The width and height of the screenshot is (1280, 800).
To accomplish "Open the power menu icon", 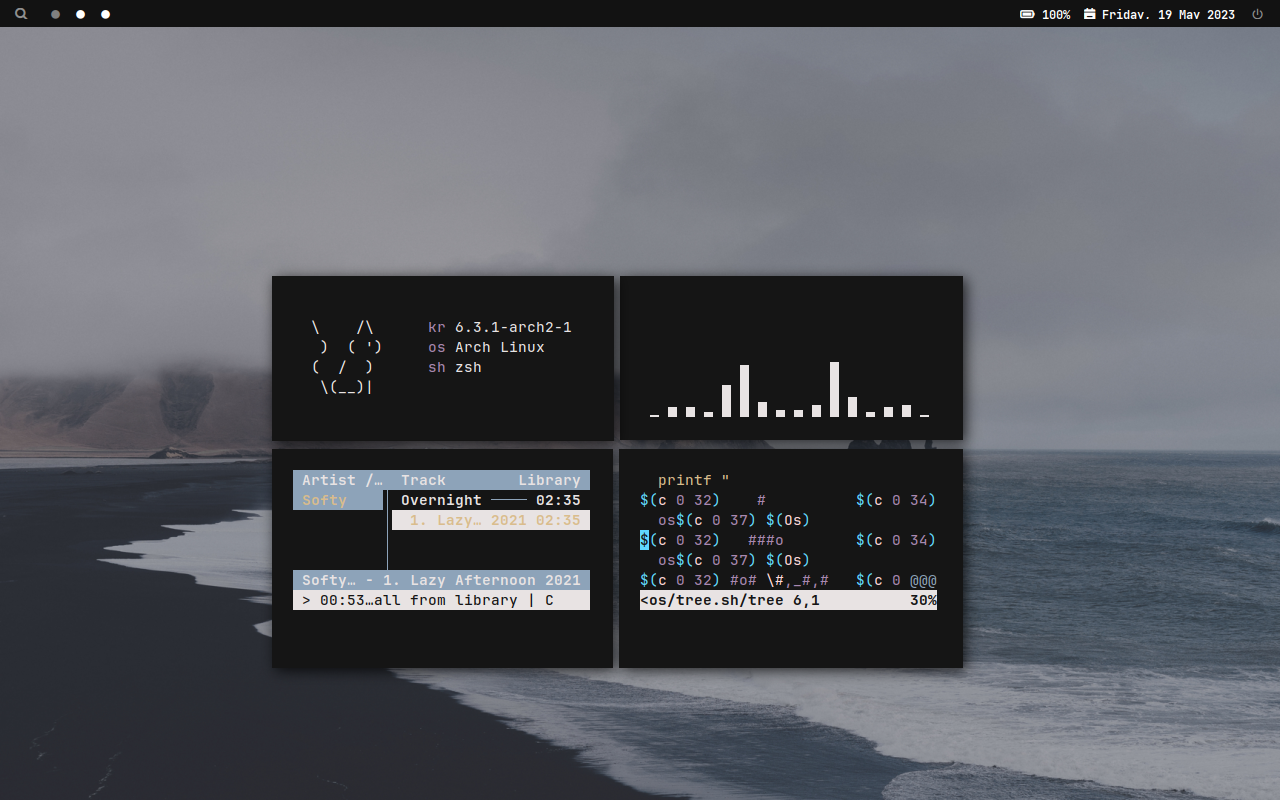I will click(x=1258, y=14).
